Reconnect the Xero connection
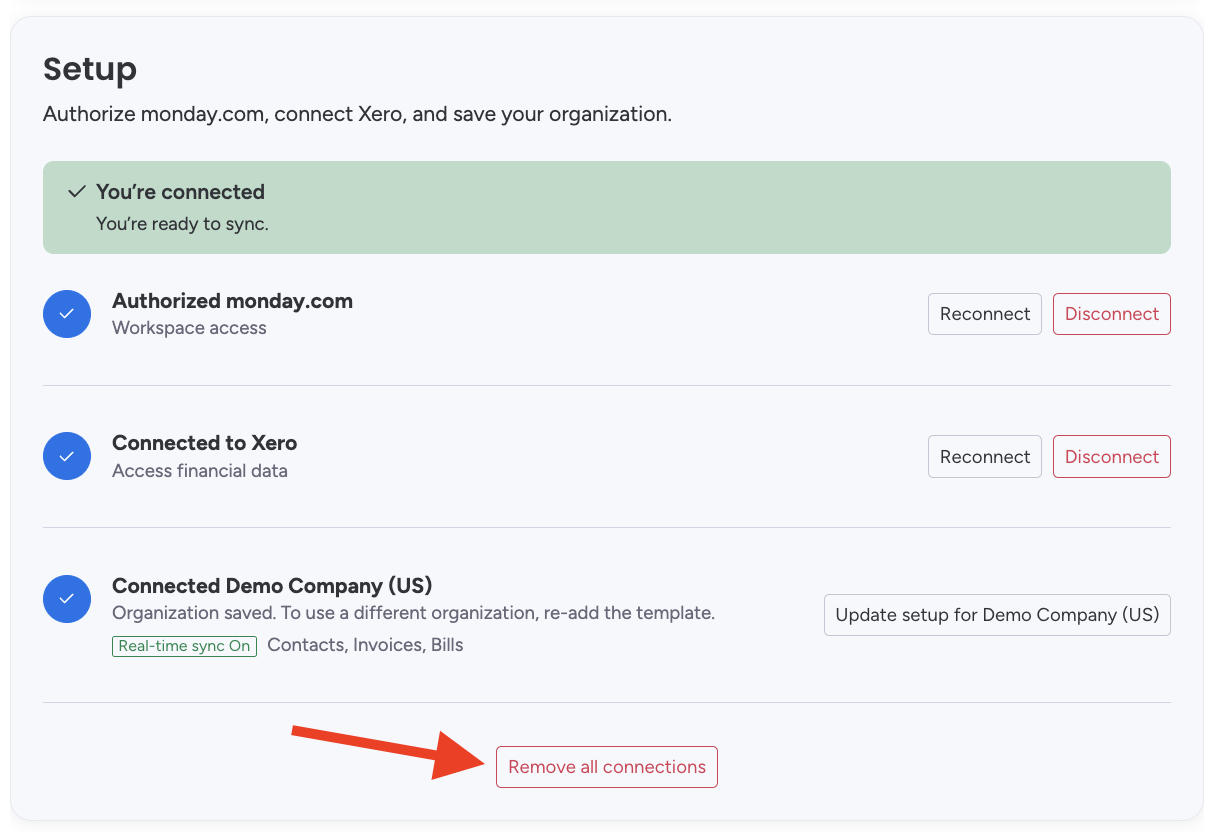 (x=984, y=456)
